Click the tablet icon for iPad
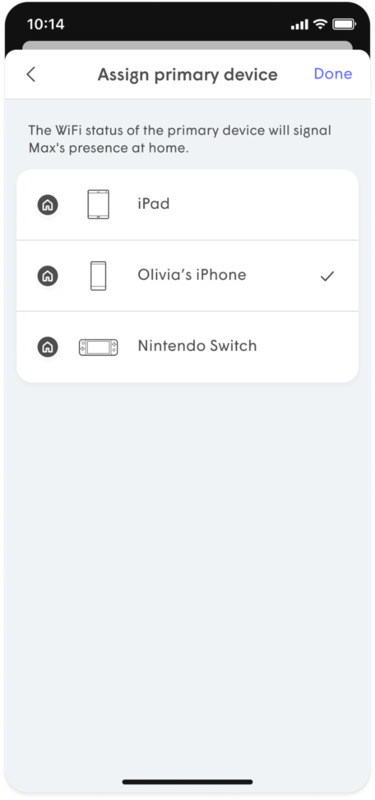 point(98,205)
